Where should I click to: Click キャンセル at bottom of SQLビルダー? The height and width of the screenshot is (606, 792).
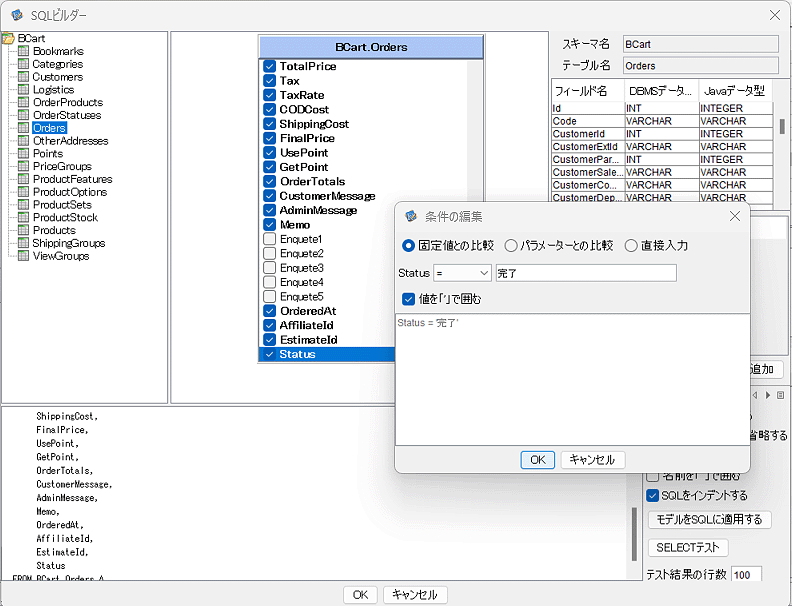click(x=415, y=595)
